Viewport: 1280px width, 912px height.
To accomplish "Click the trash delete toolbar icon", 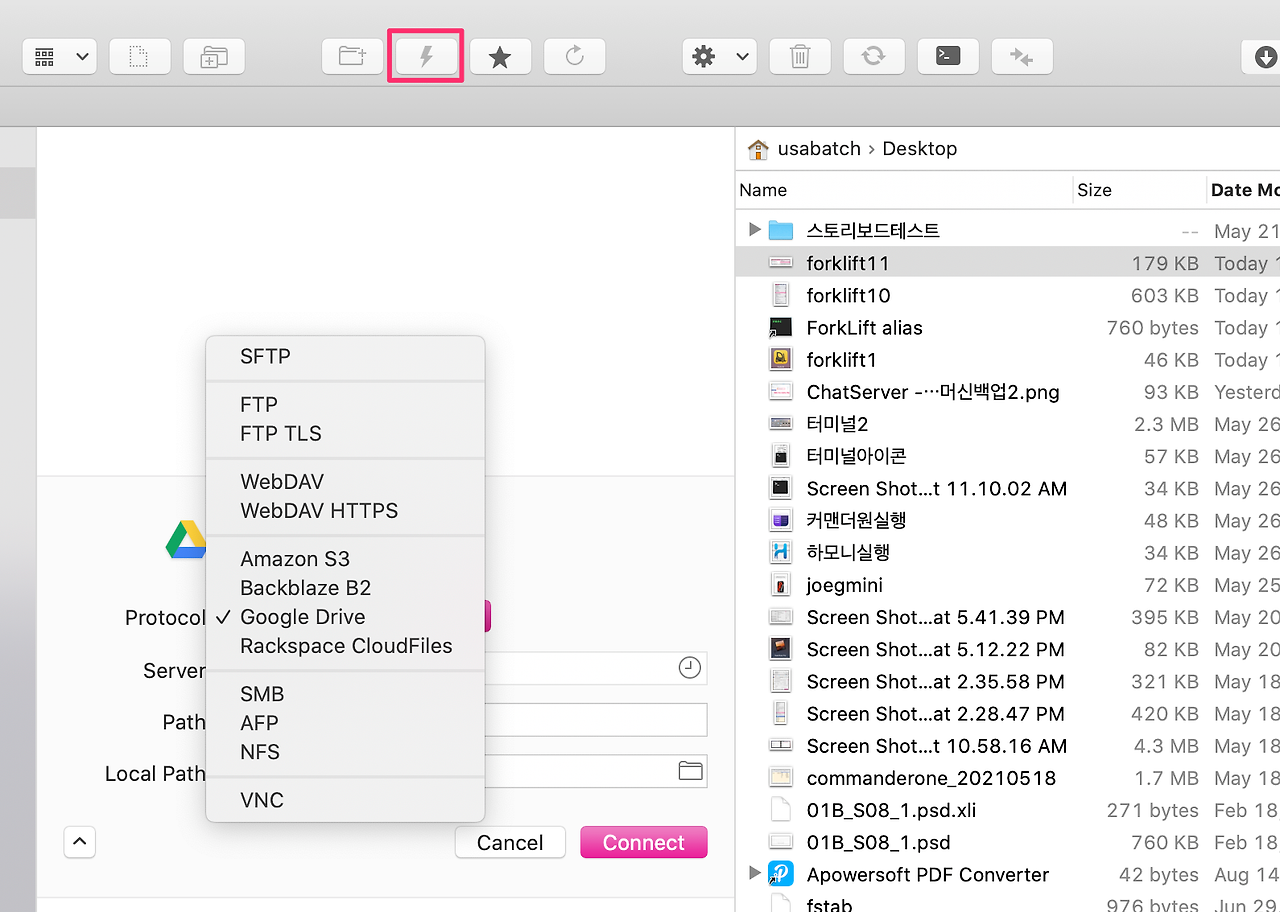I will click(800, 57).
